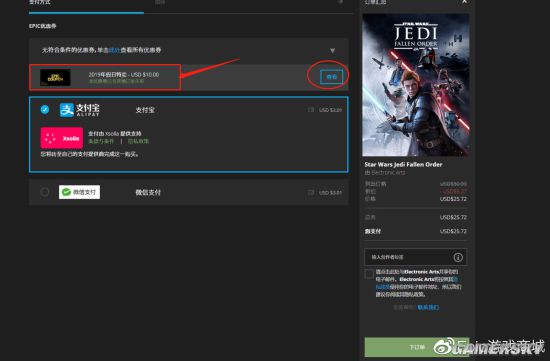Click the Jedi Fallen Order cover image
The height and width of the screenshot is (361, 550).
click(x=416, y=85)
